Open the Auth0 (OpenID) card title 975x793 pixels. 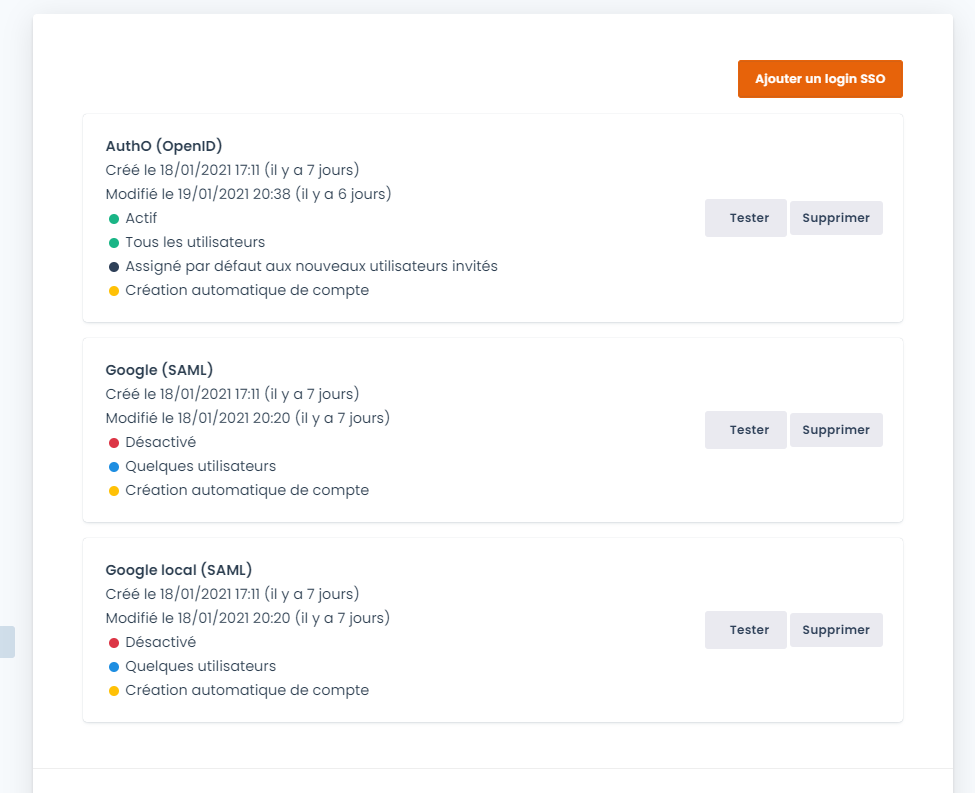(164, 146)
